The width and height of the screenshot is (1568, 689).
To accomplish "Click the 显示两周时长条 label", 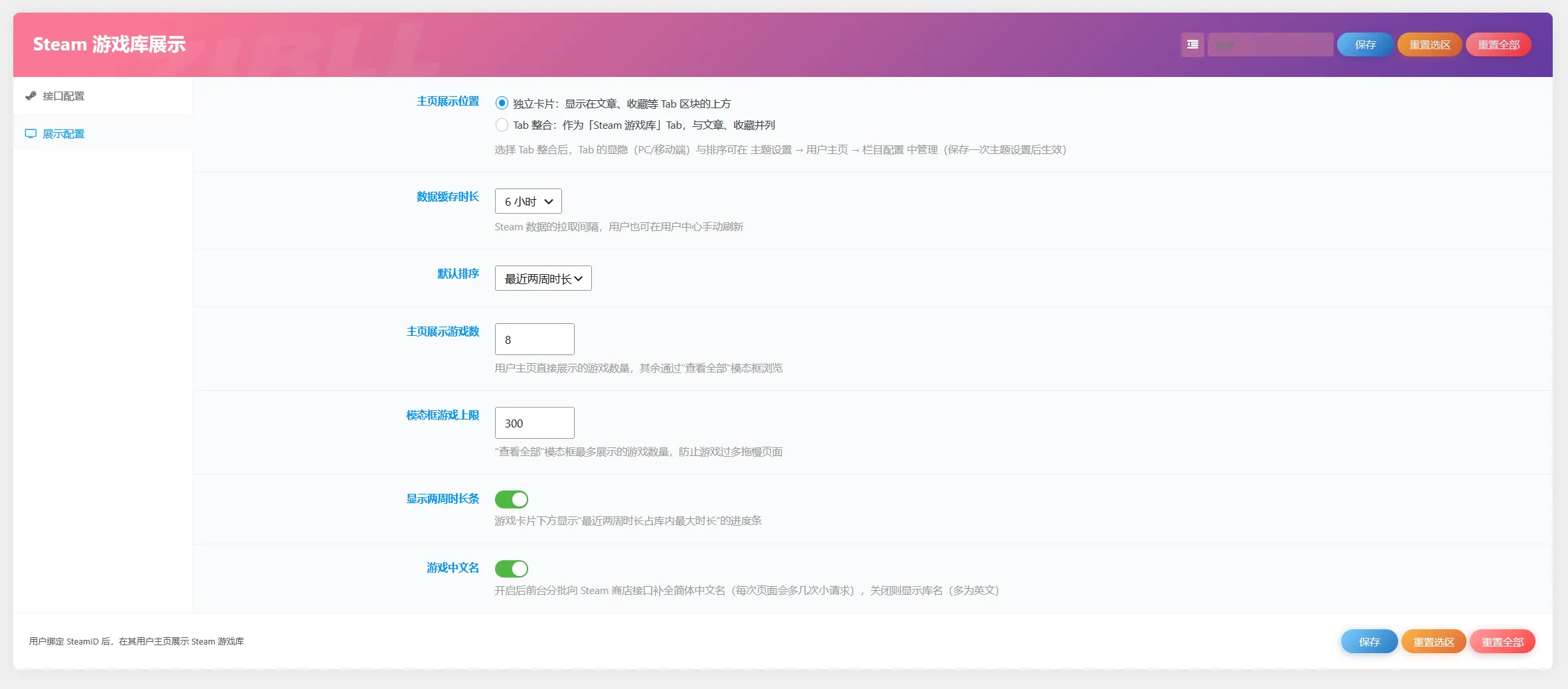I will (443, 499).
